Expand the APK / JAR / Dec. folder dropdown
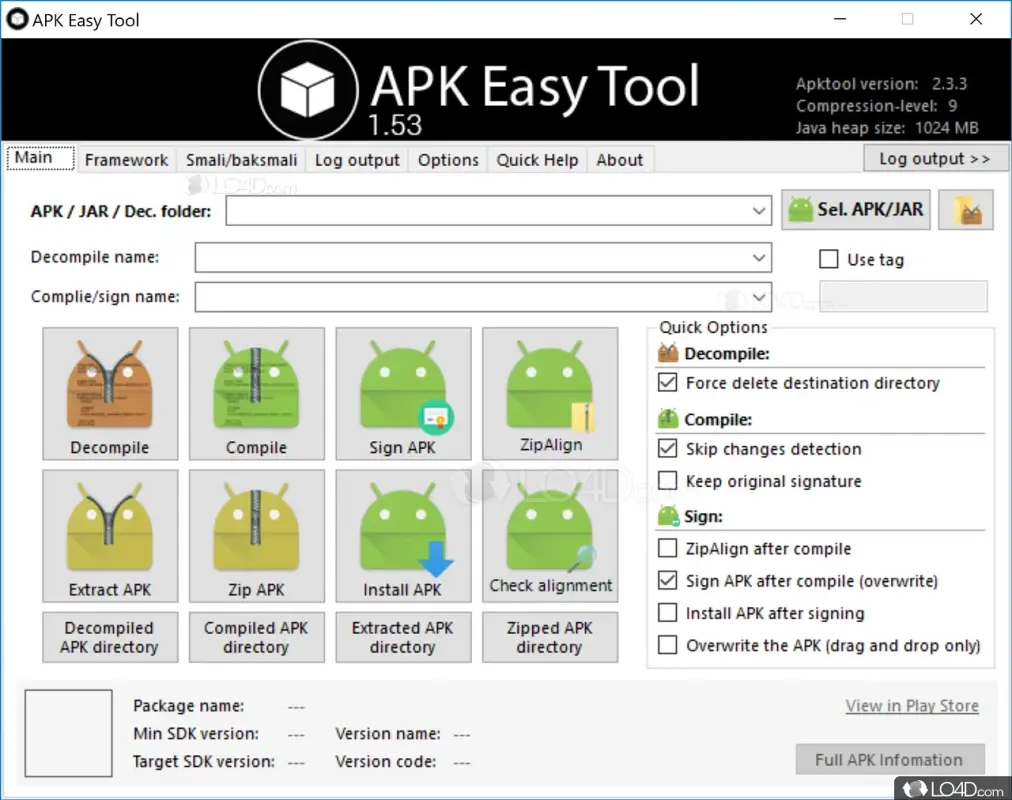The width and height of the screenshot is (1012, 800). (x=759, y=211)
